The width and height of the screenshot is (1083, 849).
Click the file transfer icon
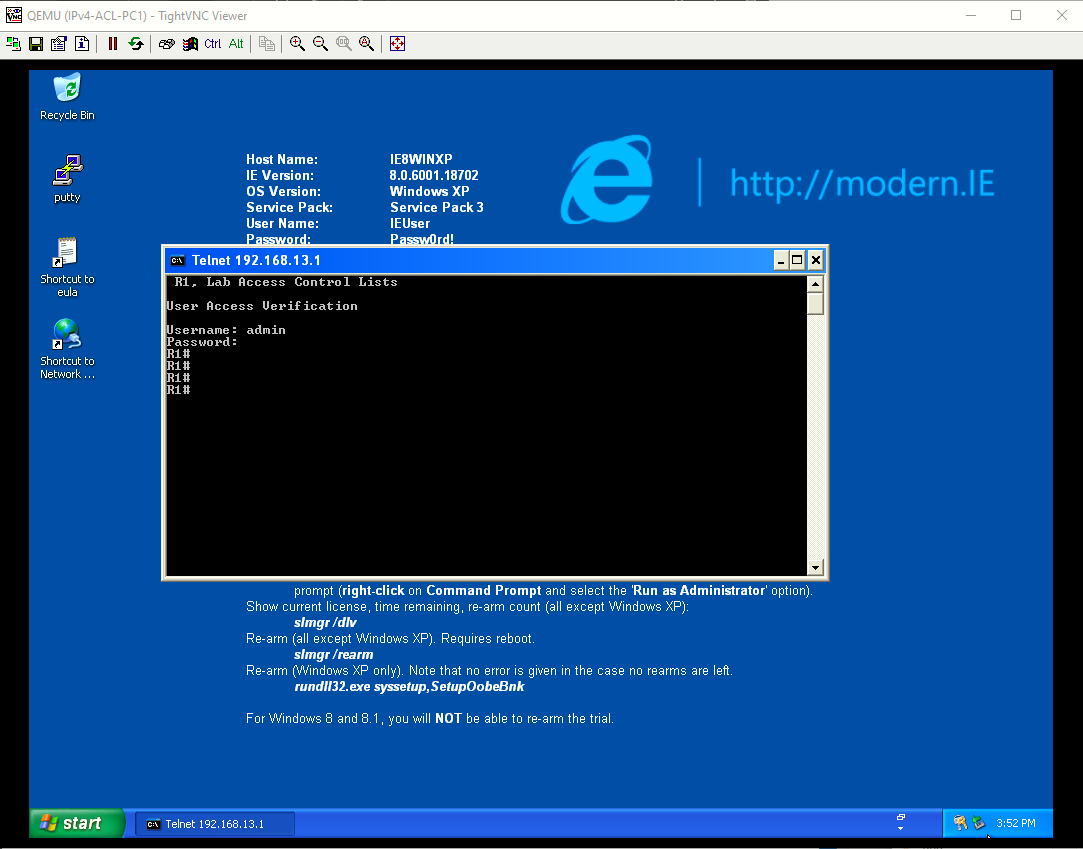click(x=267, y=44)
